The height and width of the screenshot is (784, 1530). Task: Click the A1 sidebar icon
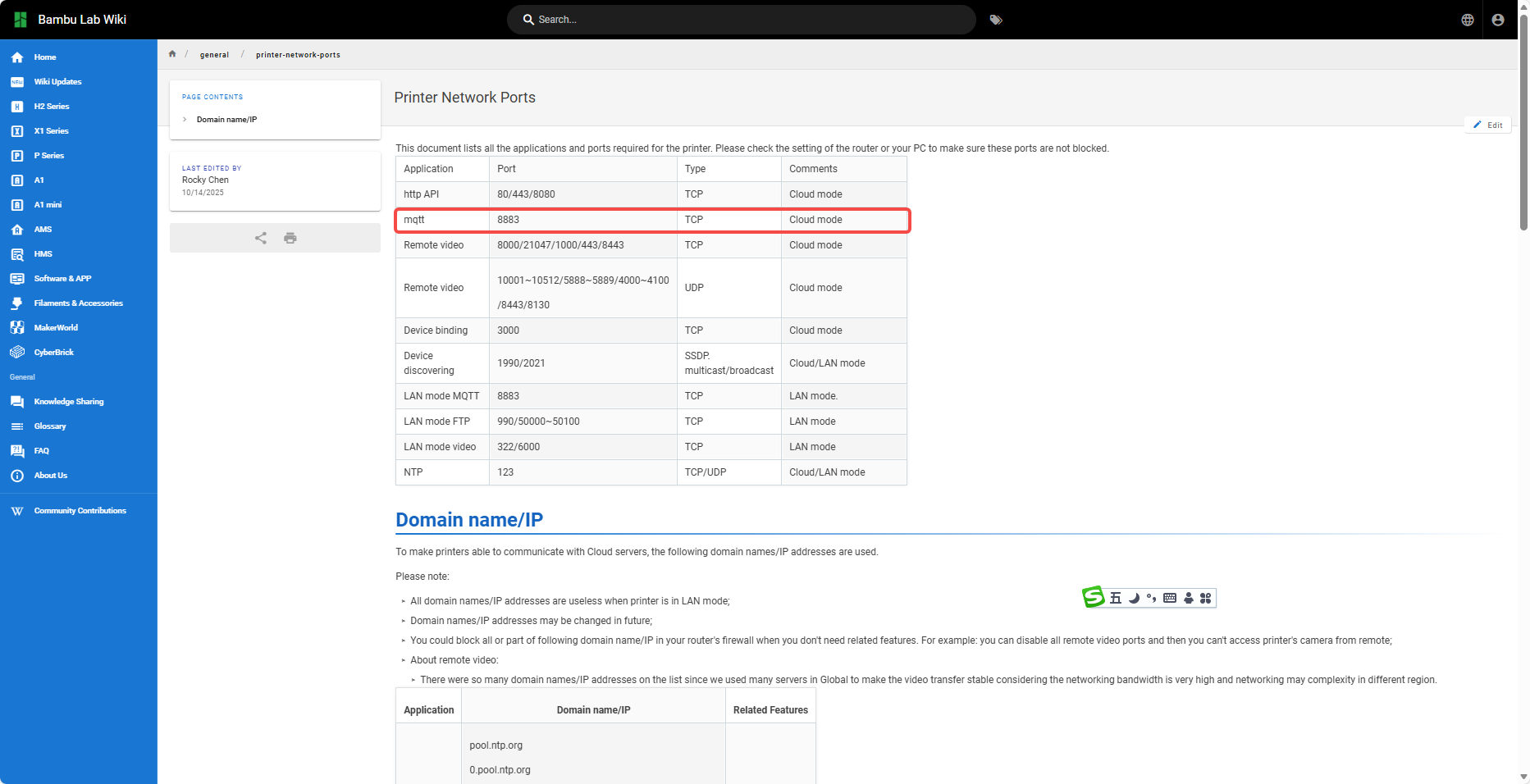click(17, 180)
